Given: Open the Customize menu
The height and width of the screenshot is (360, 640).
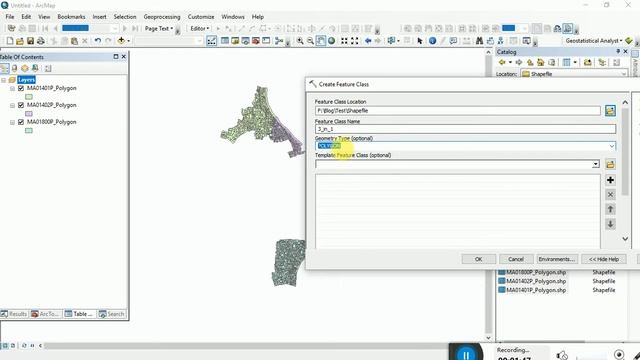Looking at the screenshot, I should [201, 17].
